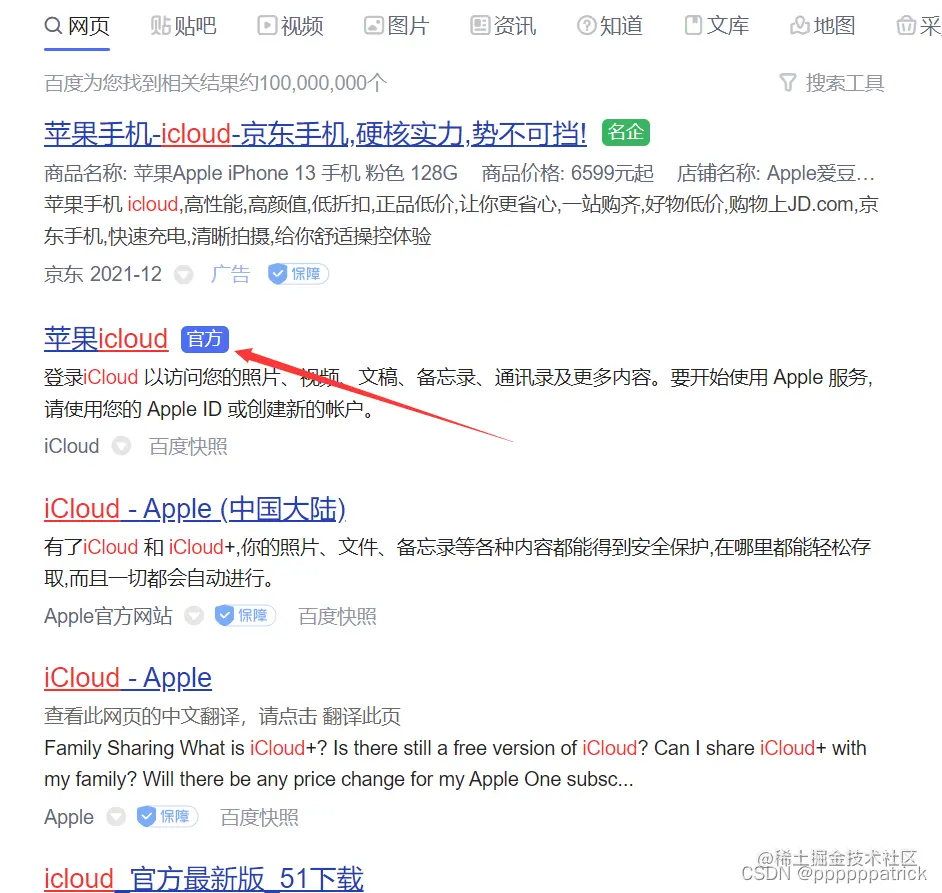Click the 图片 tab icon
This screenshot has height=893, width=942.
click(374, 26)
